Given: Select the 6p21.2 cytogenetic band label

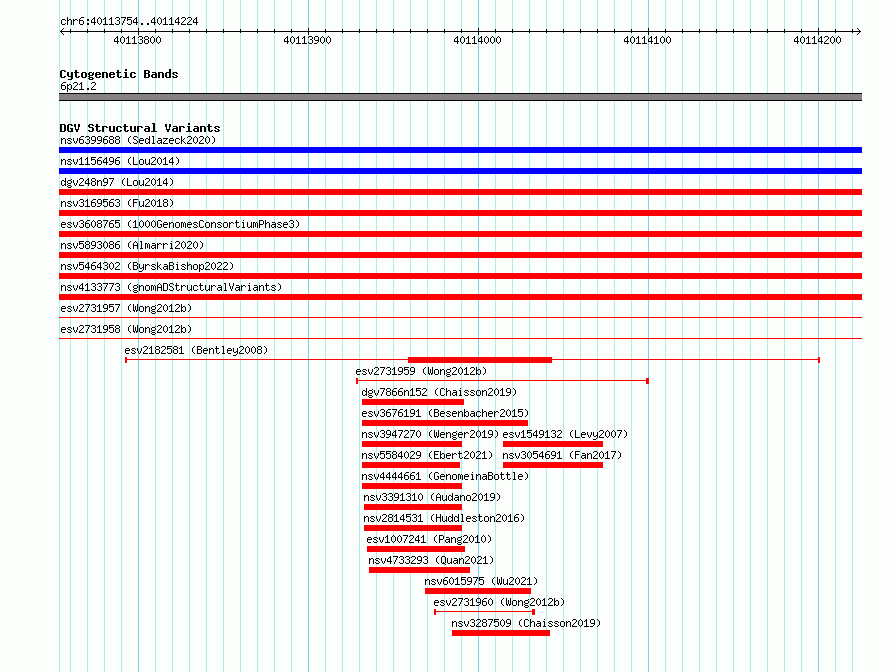Looking at the screenshot, I should click(78, 86).
